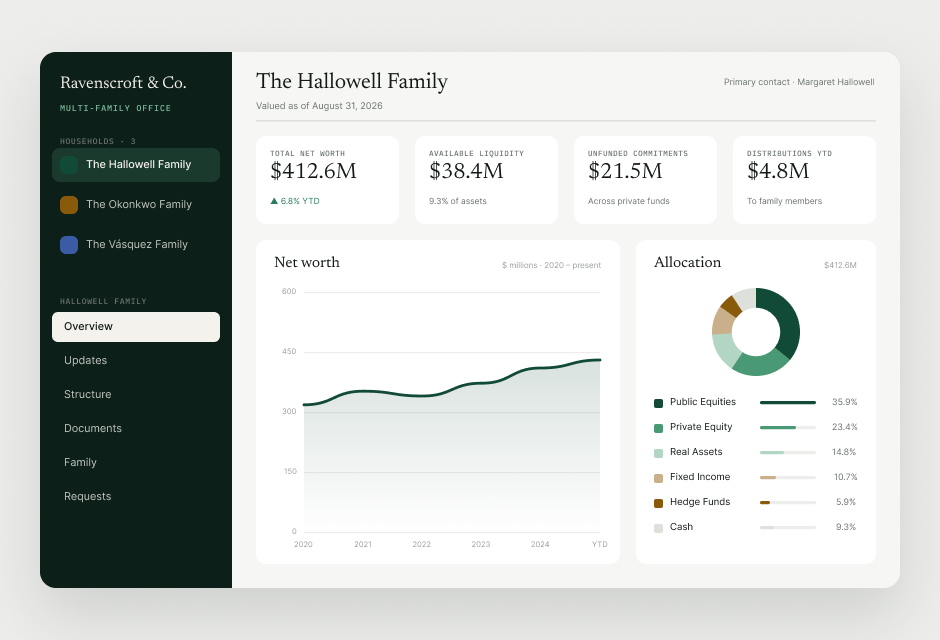Viewport: 940px width, 640px height.
Task: Click The Hallowell Family page heading
Action: pos(352,81)
